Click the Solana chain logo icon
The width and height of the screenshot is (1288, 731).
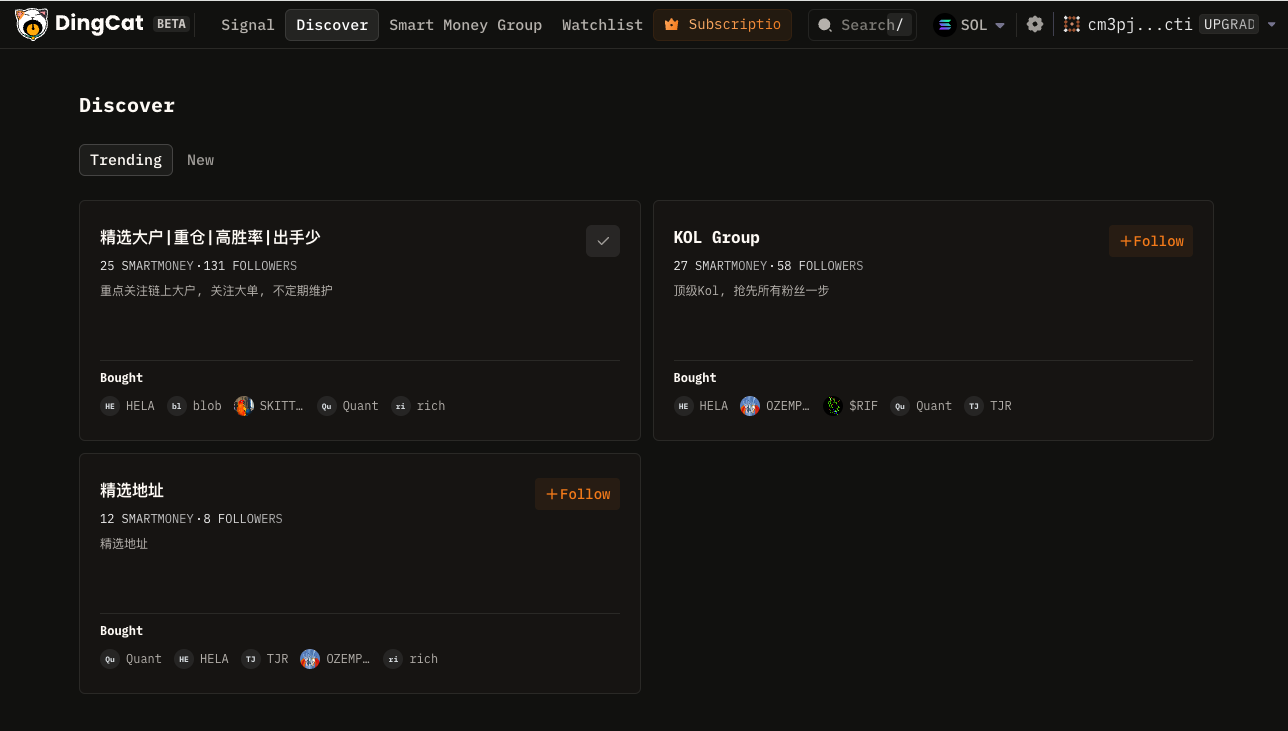[x=945, y=25]
